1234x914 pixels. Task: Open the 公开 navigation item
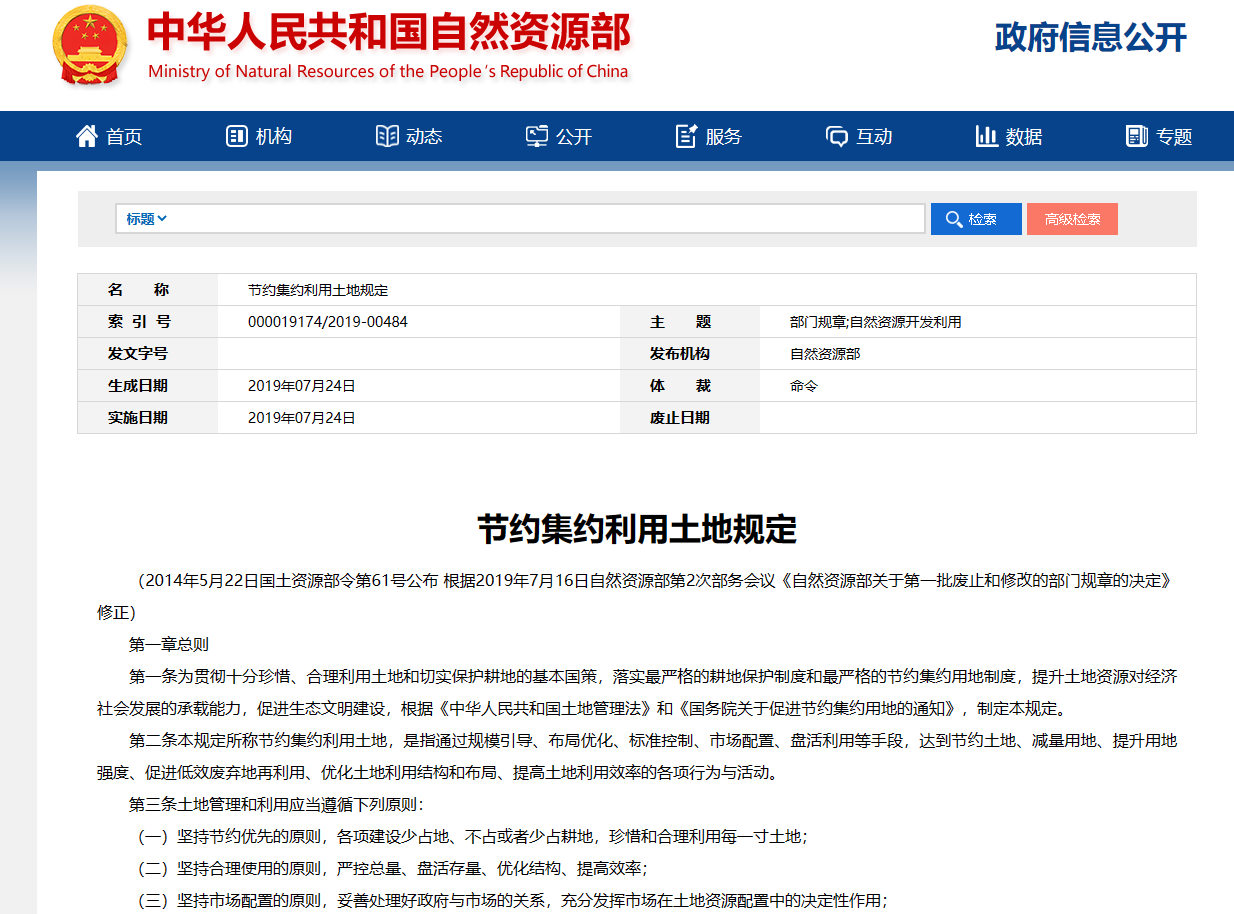tap(559, 136)
